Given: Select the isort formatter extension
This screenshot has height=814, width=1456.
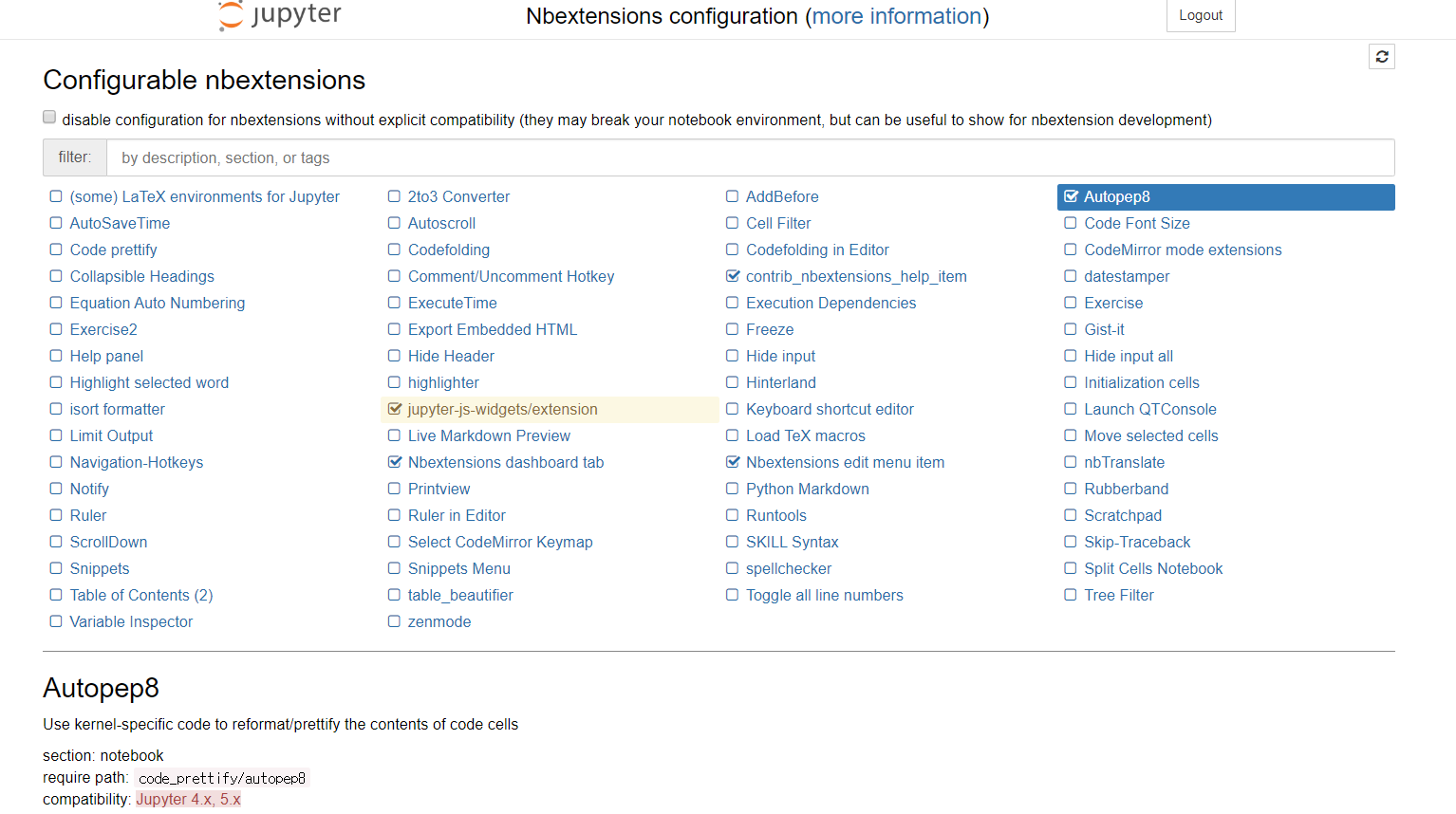Looking at the screenshot, I should coord(117,409).
